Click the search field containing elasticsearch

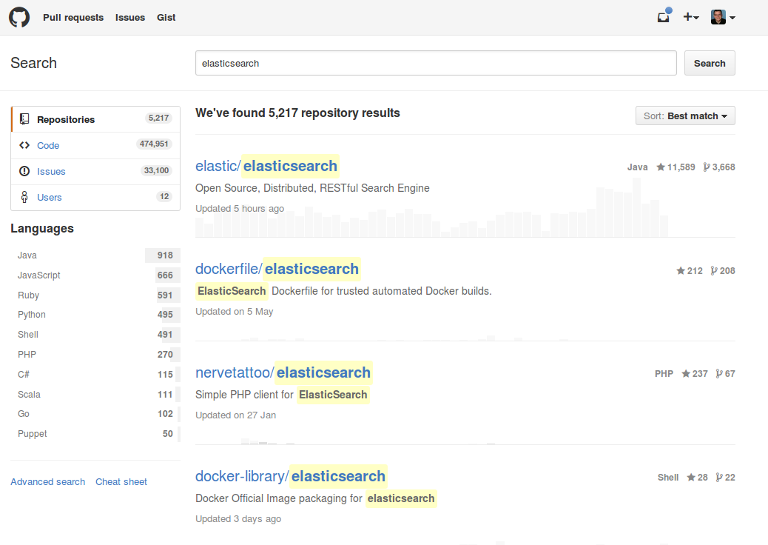click(436, 63)
